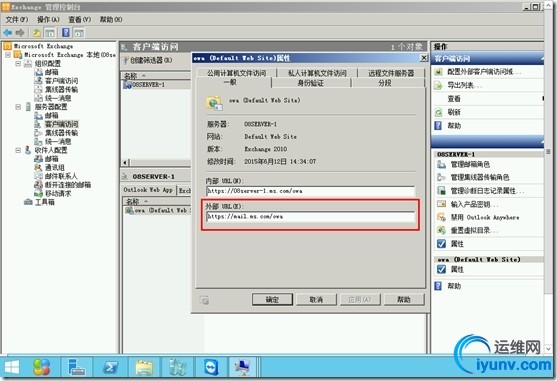Select the 08SERVER-1 row in server list
This screenshot has width=557, height=381.
click(x=148, y=85)
